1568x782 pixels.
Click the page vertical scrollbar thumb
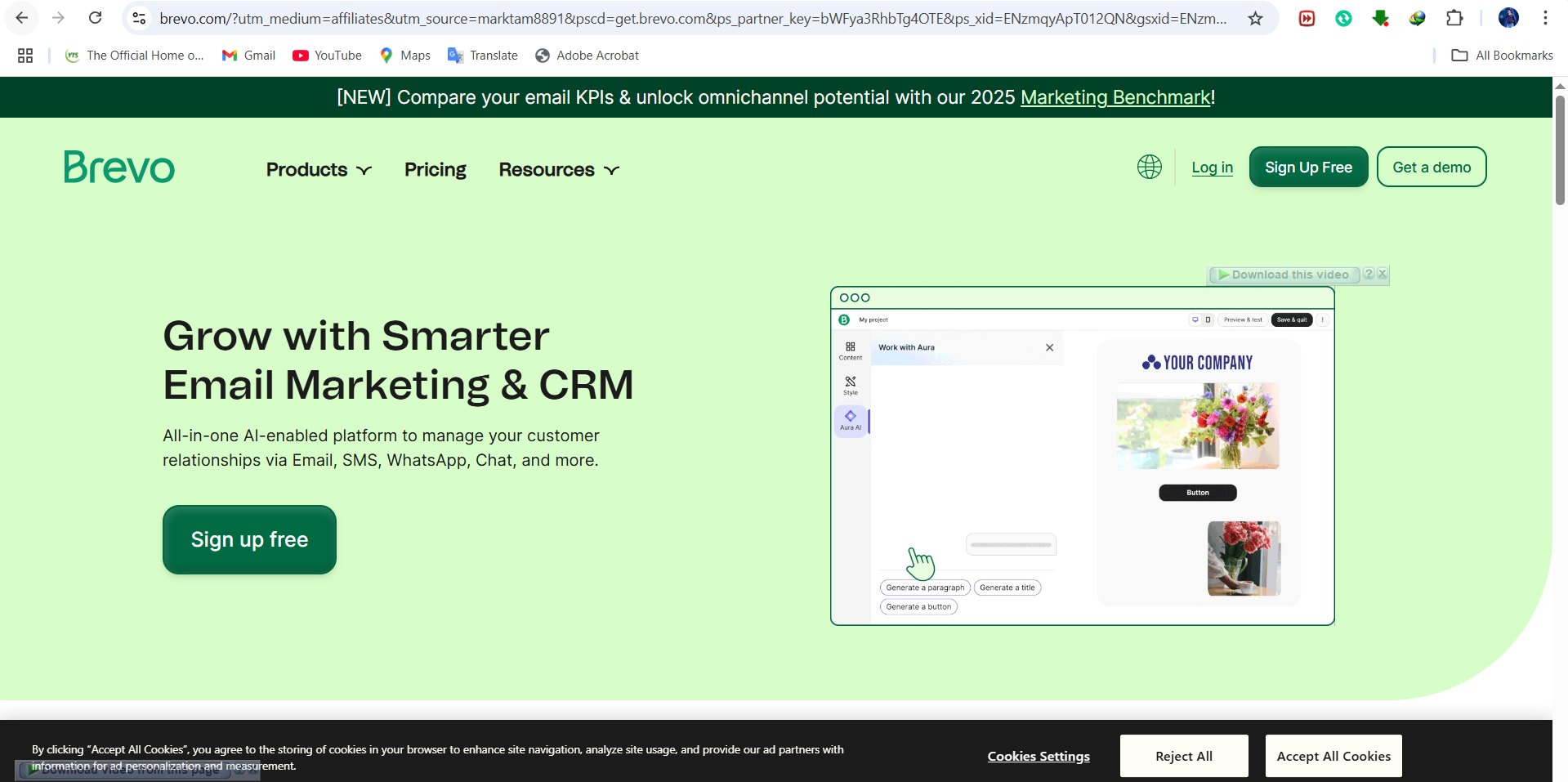(1560, 150)
